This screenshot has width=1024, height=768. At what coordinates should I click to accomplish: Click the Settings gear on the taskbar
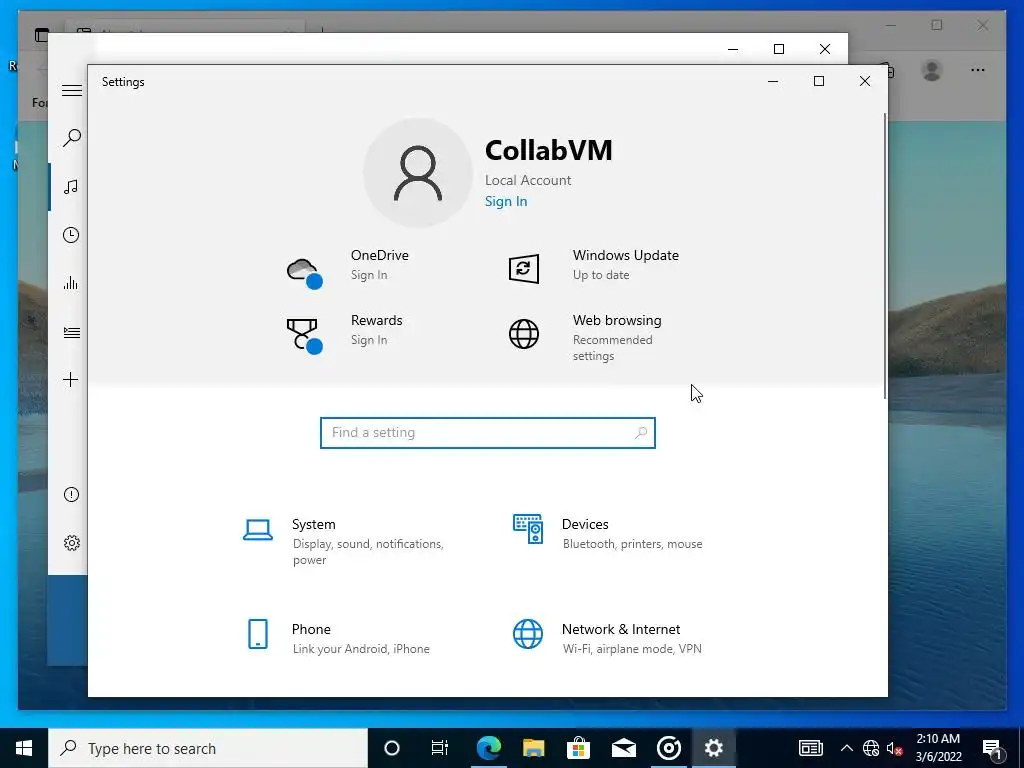coord(713,748)
